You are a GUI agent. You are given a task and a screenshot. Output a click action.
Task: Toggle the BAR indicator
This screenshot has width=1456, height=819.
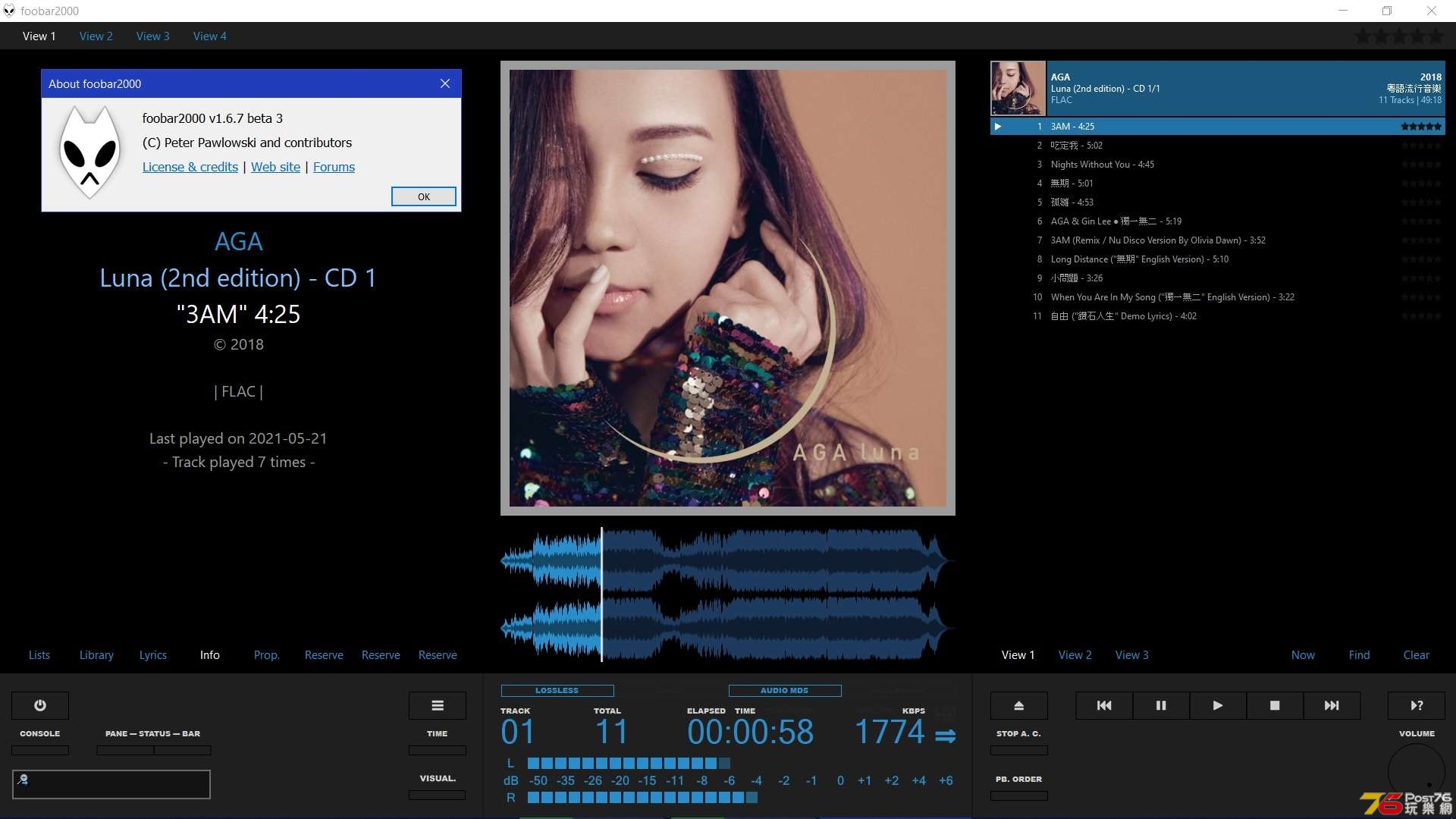pos(183,750)
